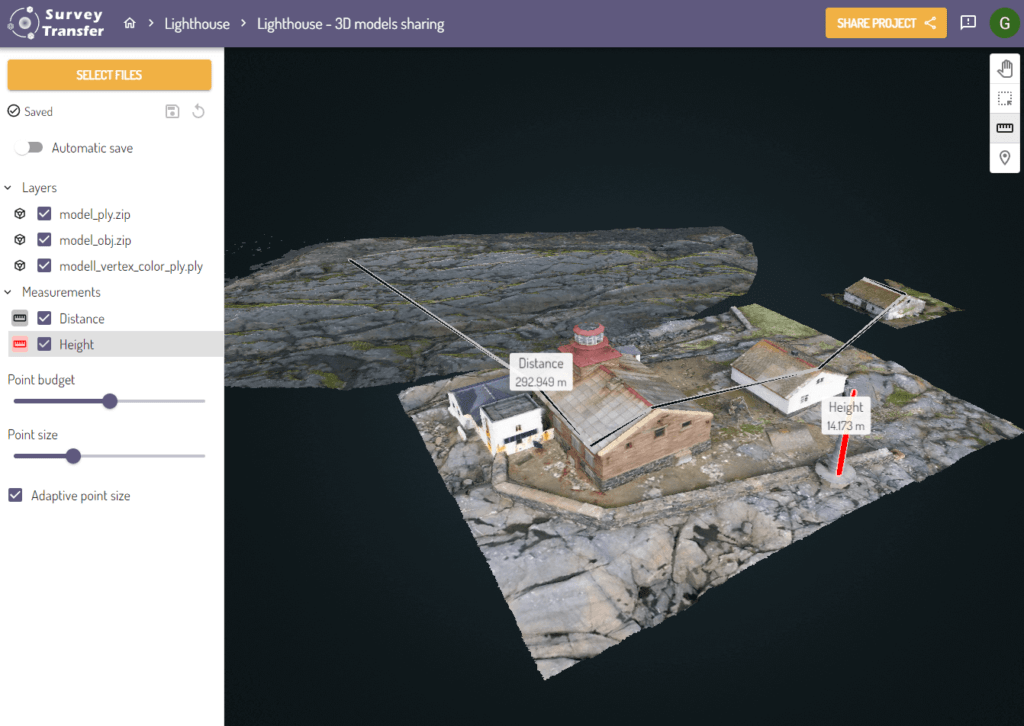1024x726 pixels.
Task: Open the user account avatar G
Action: coord(1003,23)
